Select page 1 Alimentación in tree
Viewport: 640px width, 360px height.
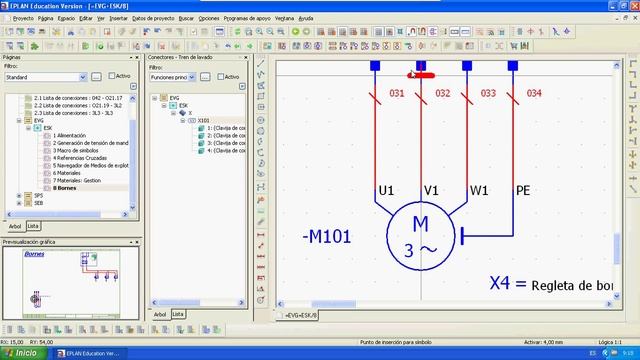click(69, 136)
